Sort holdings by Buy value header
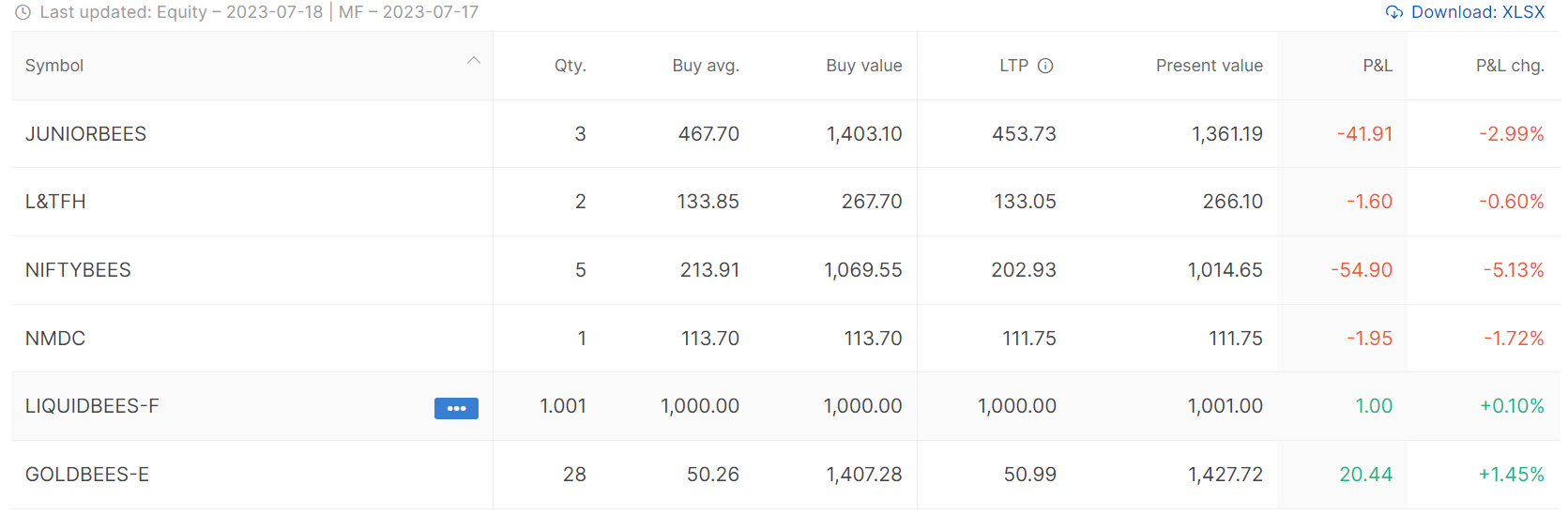This screenshot has width=1568, height=514. 864,66
